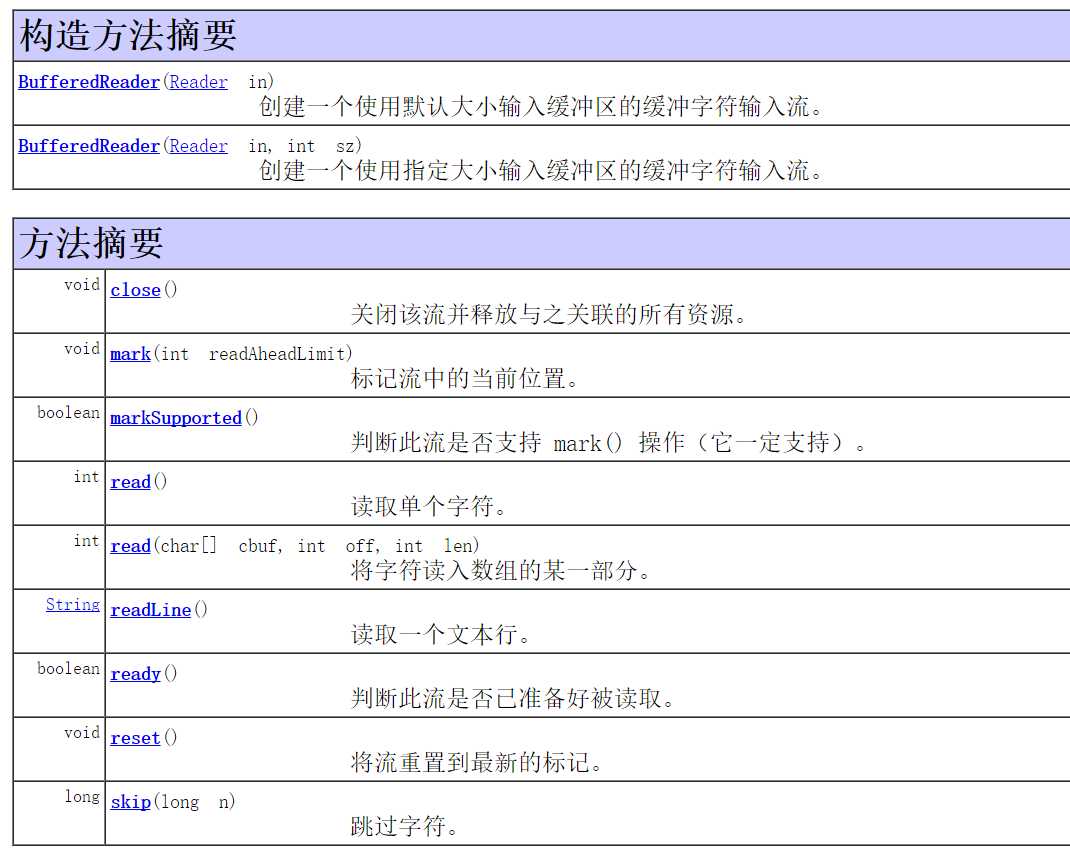The height and width of the screenshot is (856, 1070).
Task: Open the ready() method link
Action: click(x=135, y=674)
